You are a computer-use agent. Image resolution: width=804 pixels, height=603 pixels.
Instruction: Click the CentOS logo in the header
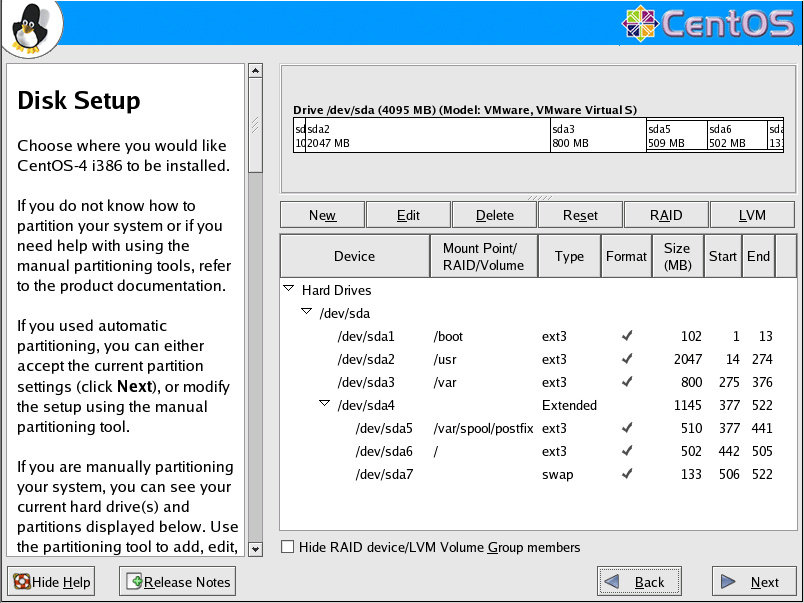708,24
